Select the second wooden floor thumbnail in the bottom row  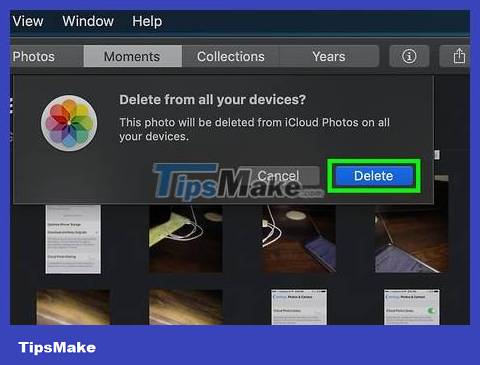click(x=186, y=307)
